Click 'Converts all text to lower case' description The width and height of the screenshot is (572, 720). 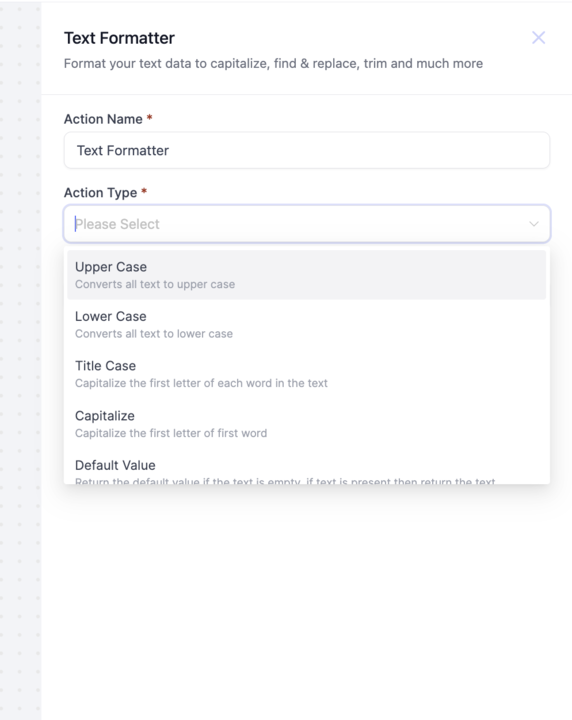click(x=154, y=334)
